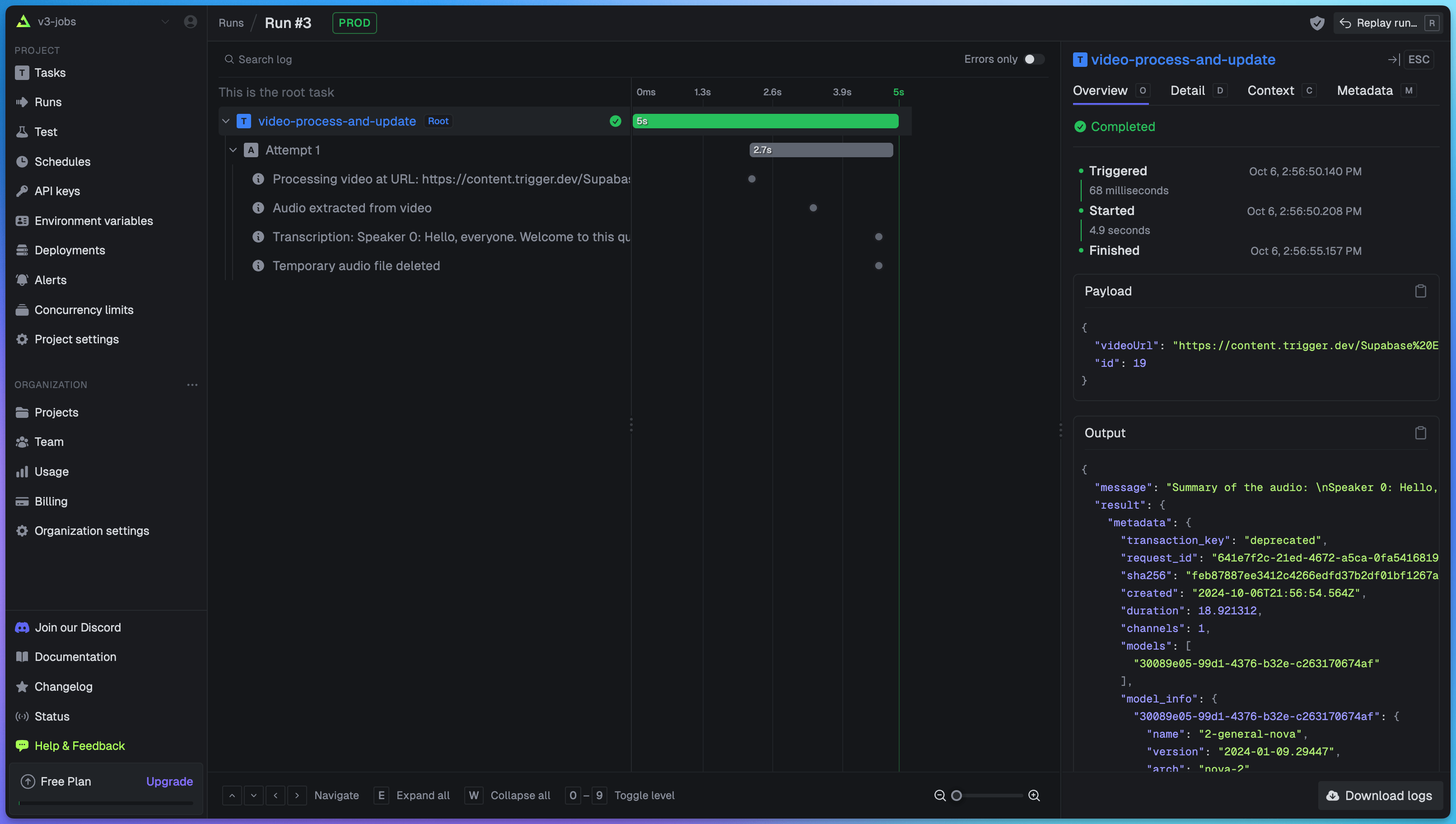This screenshot has width=1456, height=824.
Task: Open Environment variables in the sidebar
Action: click(x=93, y=221)
